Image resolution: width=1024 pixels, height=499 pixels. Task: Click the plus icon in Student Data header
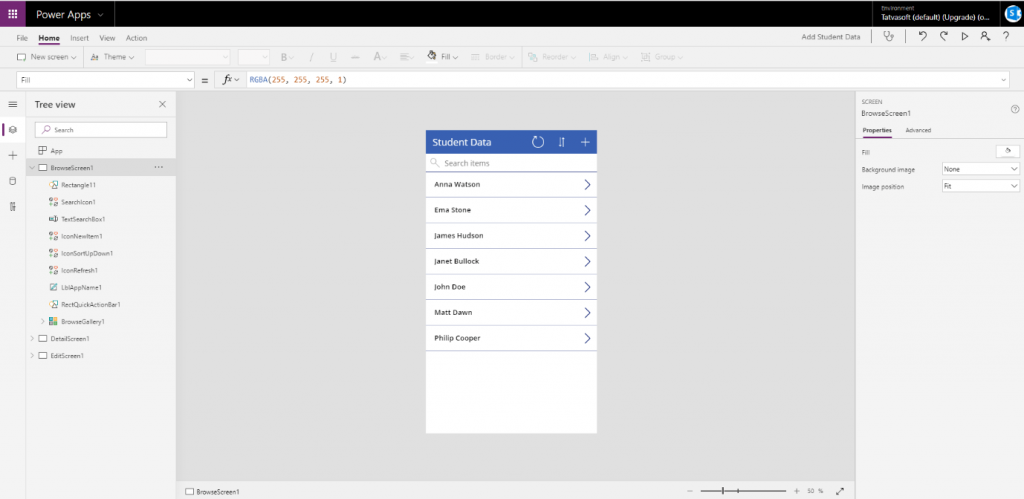coord(585,142)
